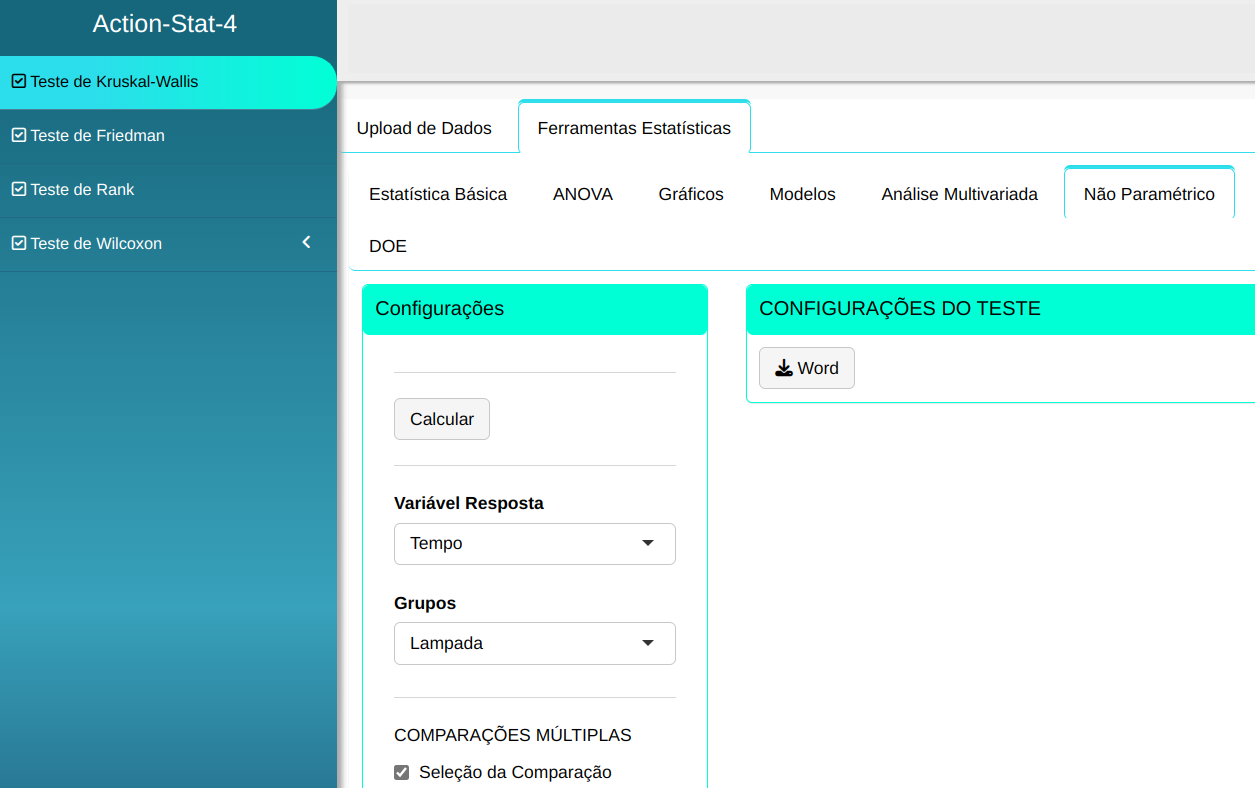Image resolution: width=1255 pixels, height=788 pixels.
Task: Select the DOE tab
Action: 388,246
